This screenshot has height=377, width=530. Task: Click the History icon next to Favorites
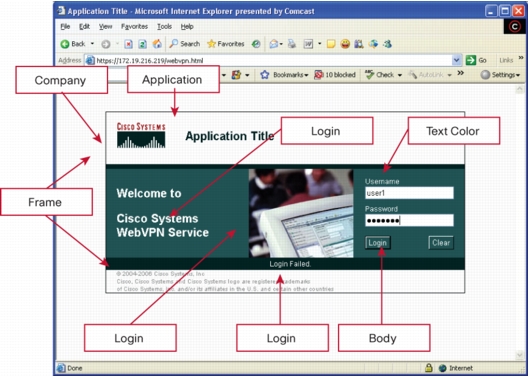point(256,44)
